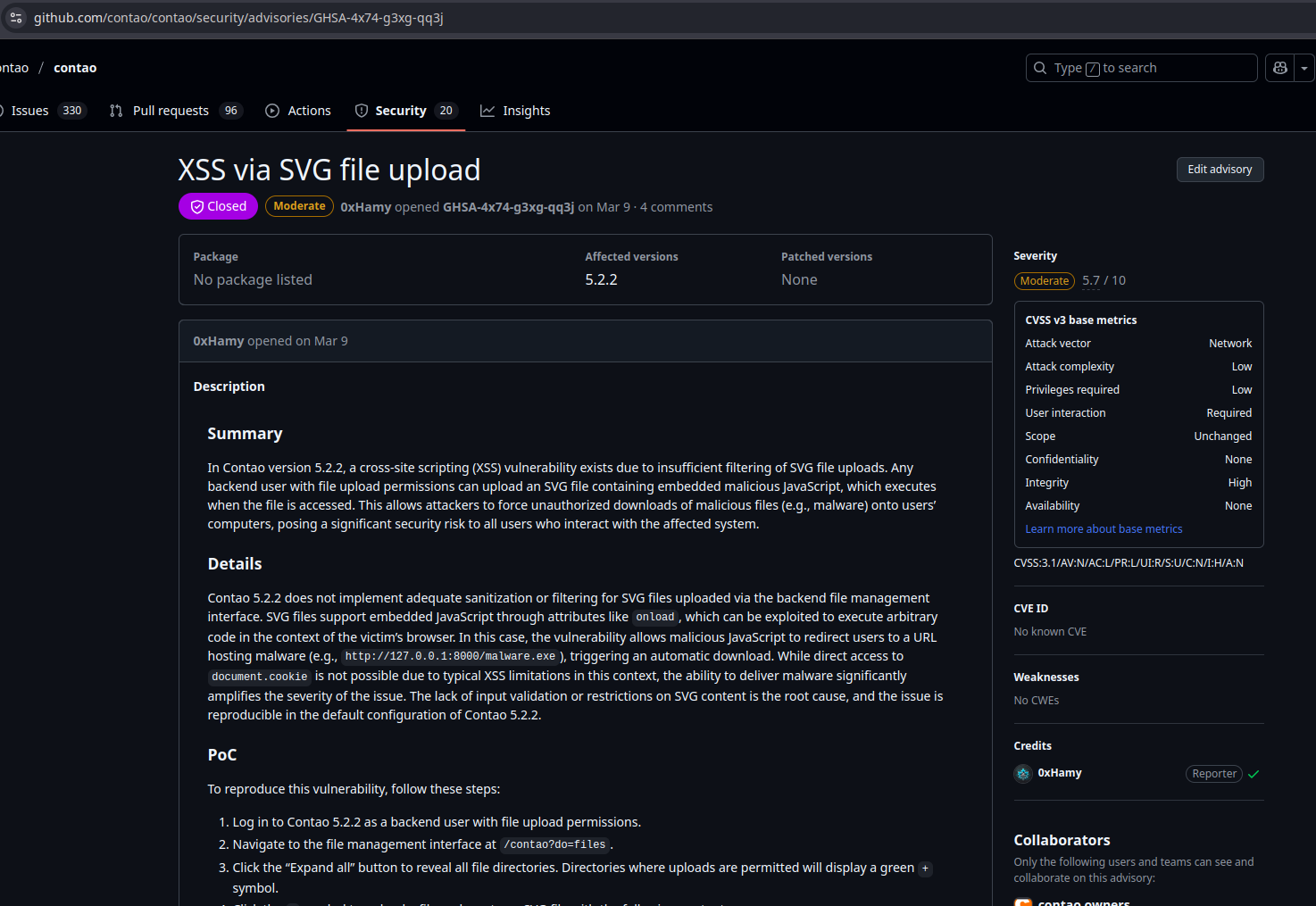Click 0xHamy's avatar under Credits

pyautogui.click(x=1023, y=773)
